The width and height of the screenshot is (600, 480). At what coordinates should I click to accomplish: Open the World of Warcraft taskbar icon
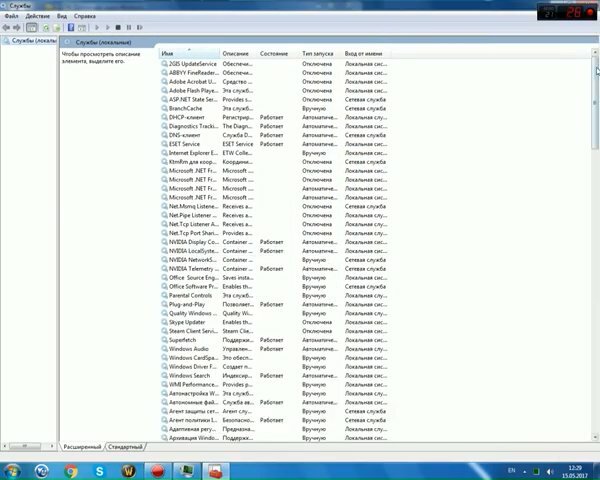coord(129,471)
